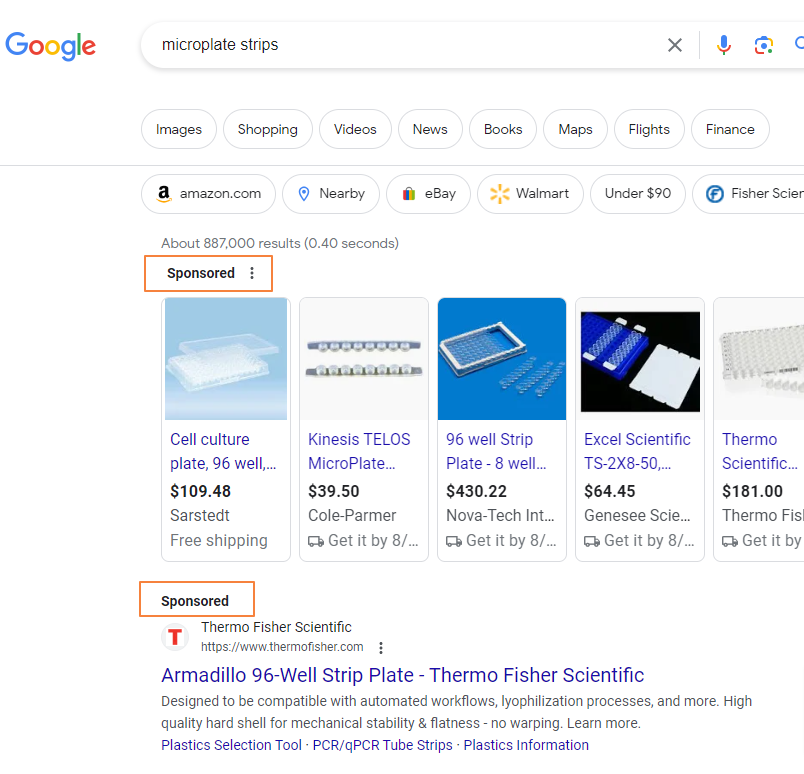Switch to the Maps tab
Viewport: 804px width, 774px height.
pyautogui.click(x=575, y=129)
